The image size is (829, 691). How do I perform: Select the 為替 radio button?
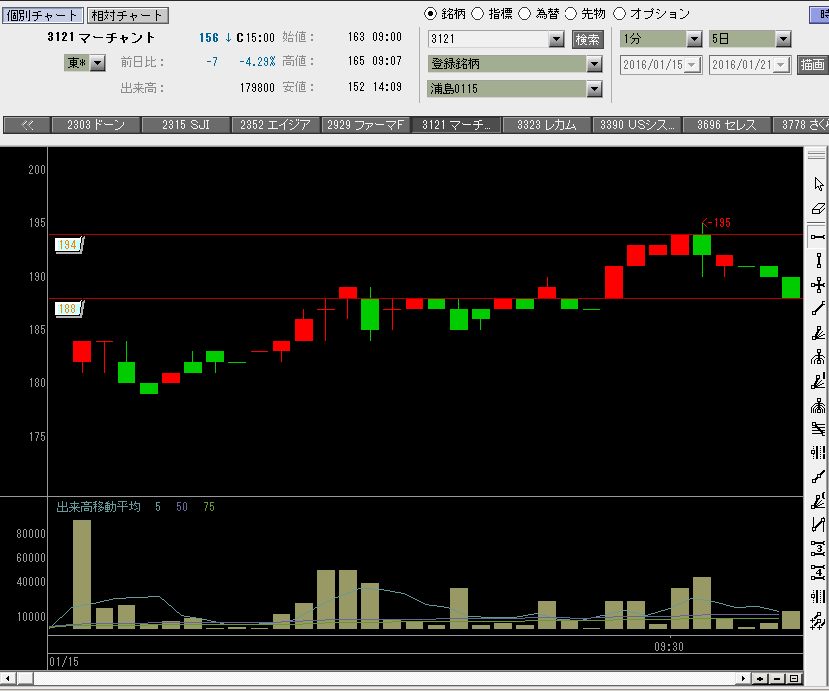coord(524,14)
